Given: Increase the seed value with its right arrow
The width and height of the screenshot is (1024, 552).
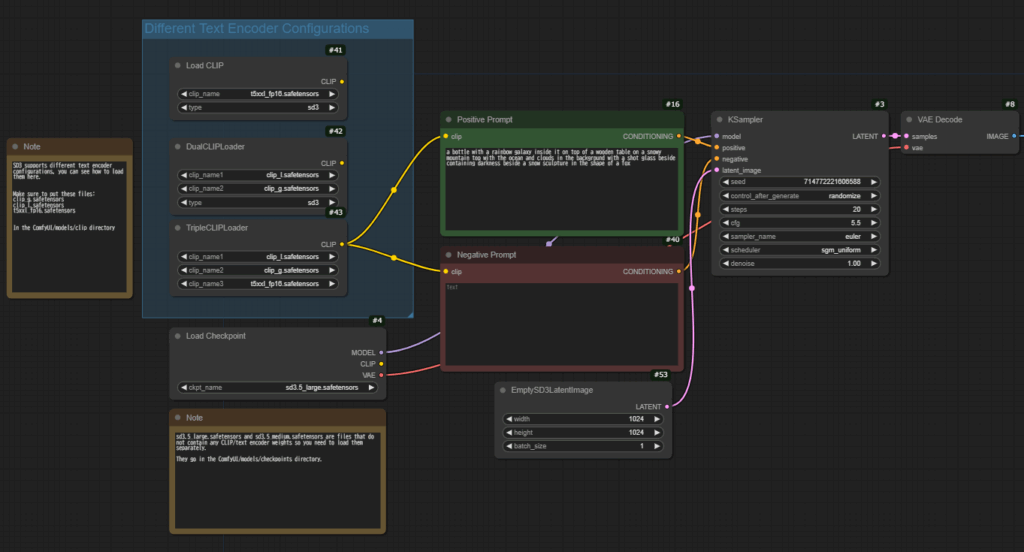Looking at the screenshot, I should [x=874, y=182].
